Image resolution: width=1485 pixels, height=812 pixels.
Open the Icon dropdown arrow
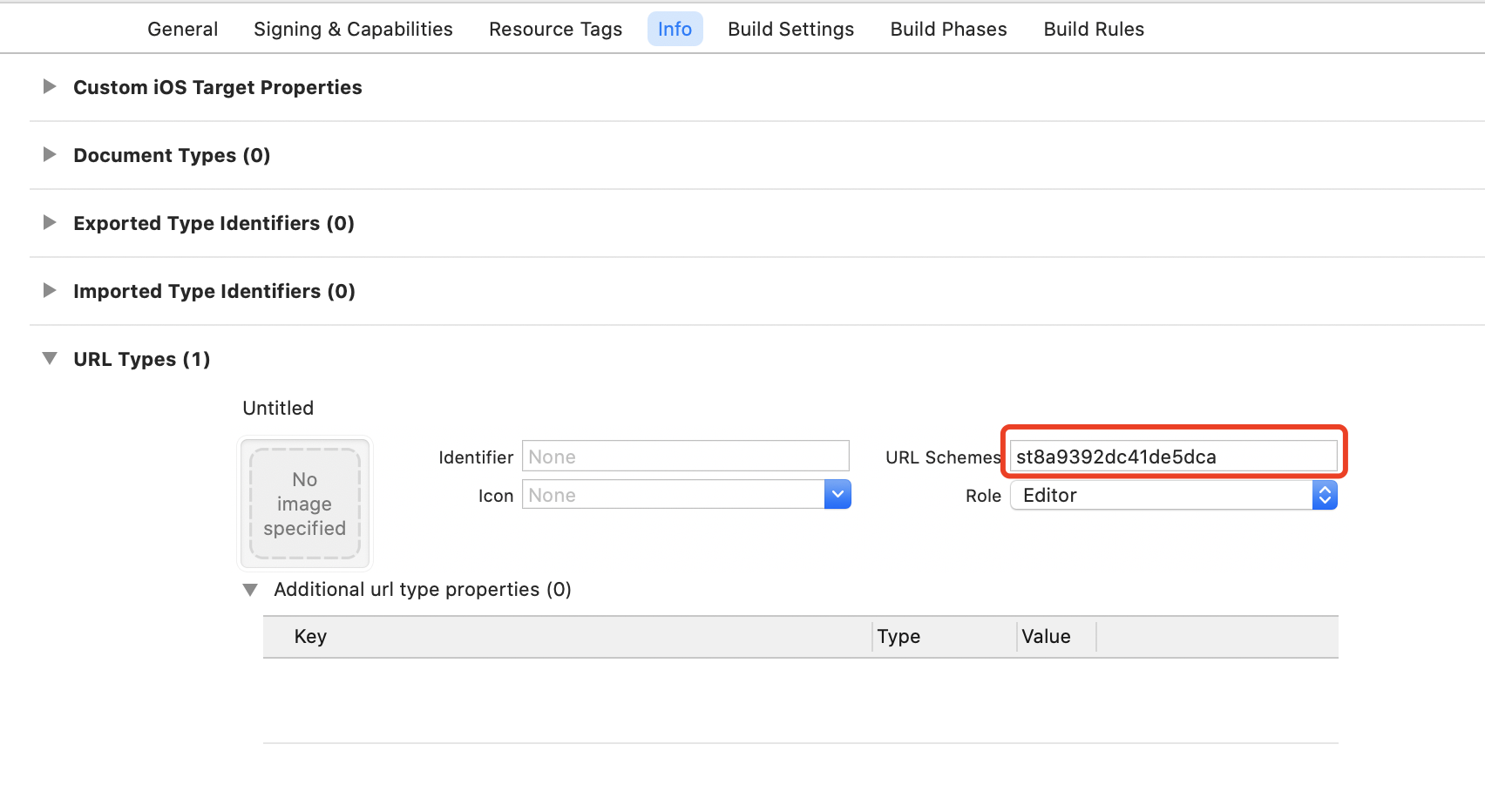click(x=837, y=495)
